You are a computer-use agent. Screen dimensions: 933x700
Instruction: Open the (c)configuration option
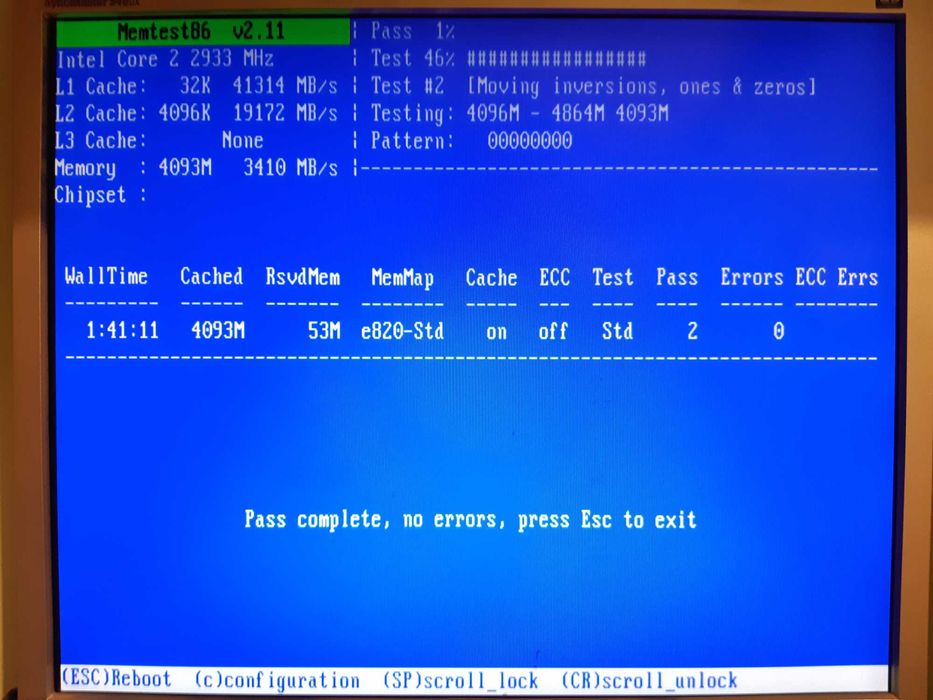[277, 680]
